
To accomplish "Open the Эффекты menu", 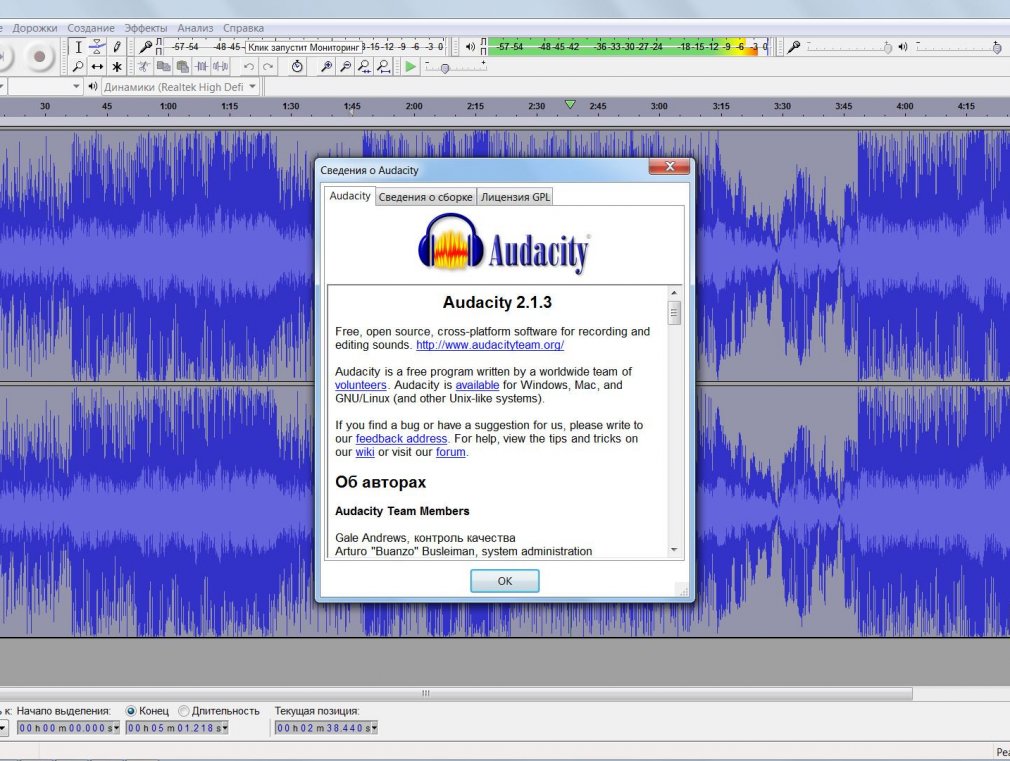I will (146, 28).
